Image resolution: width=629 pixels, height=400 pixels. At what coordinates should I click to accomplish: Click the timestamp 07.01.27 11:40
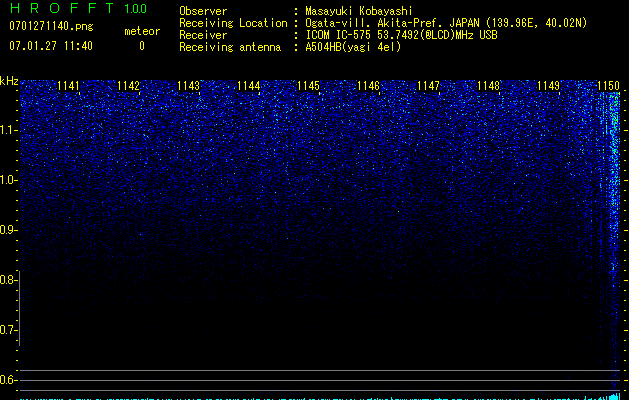click(51, 46)
